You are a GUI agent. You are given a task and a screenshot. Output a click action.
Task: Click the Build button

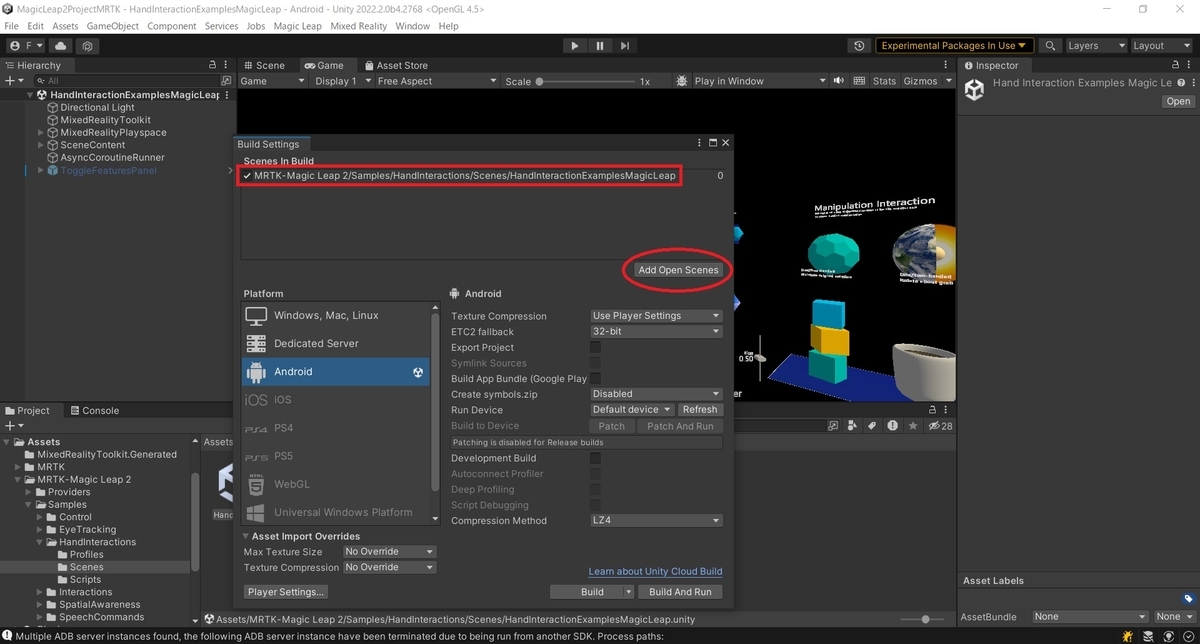592,592
